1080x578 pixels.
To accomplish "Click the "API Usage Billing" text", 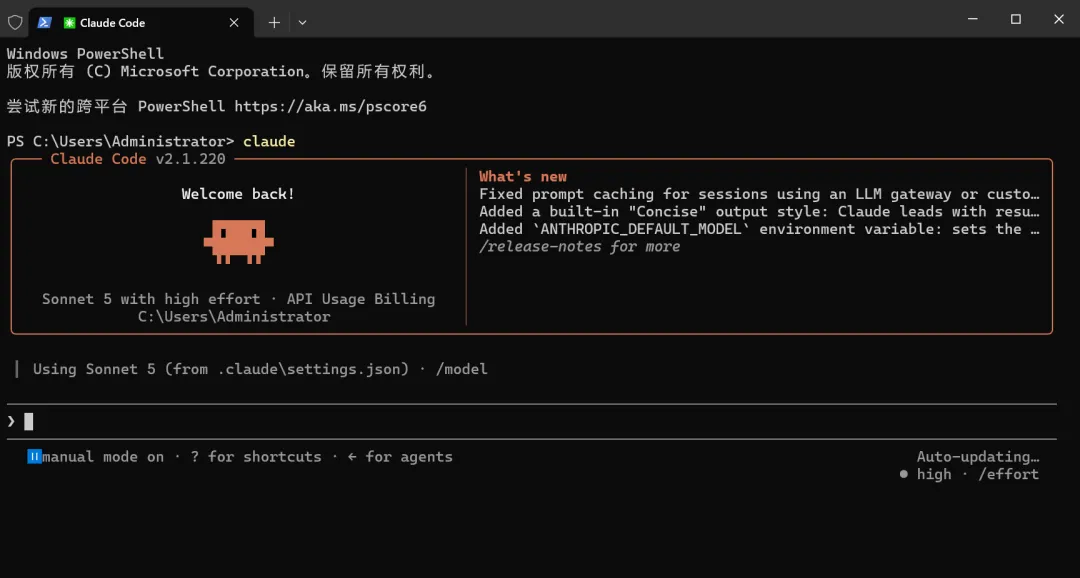I will [361, 299].
